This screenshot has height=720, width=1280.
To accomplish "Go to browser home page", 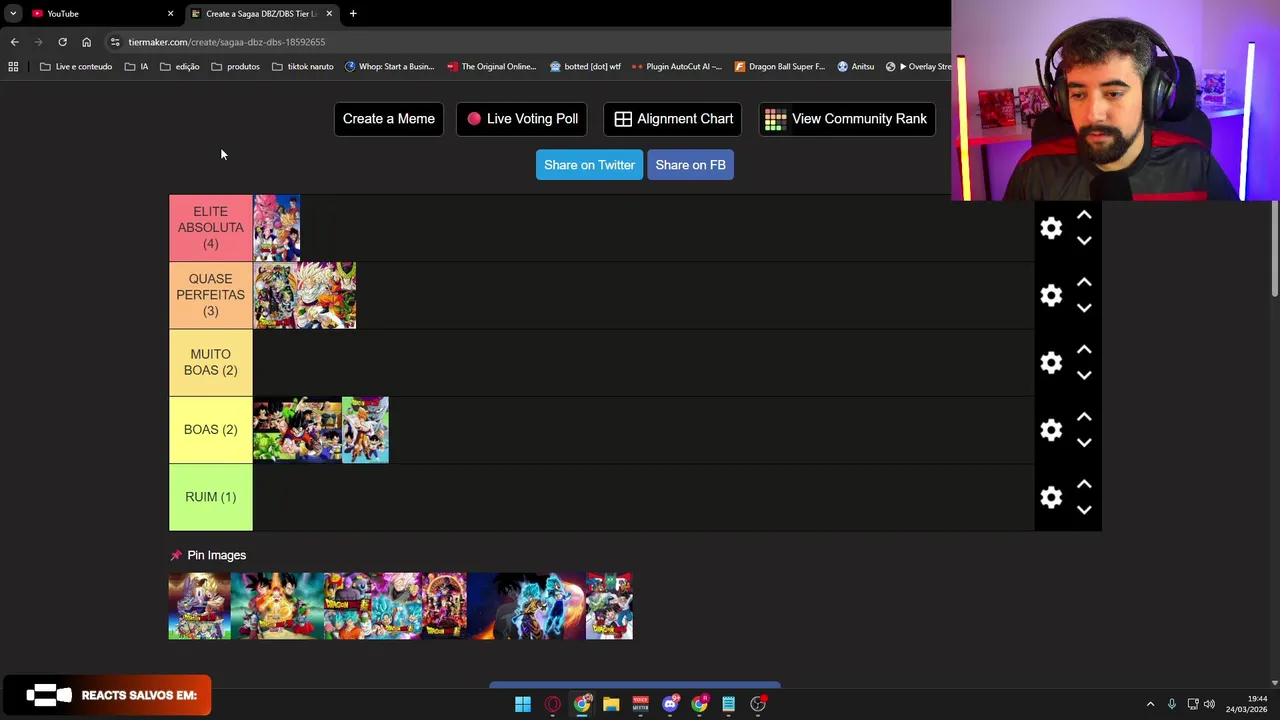I will click(x=86, y=42).
